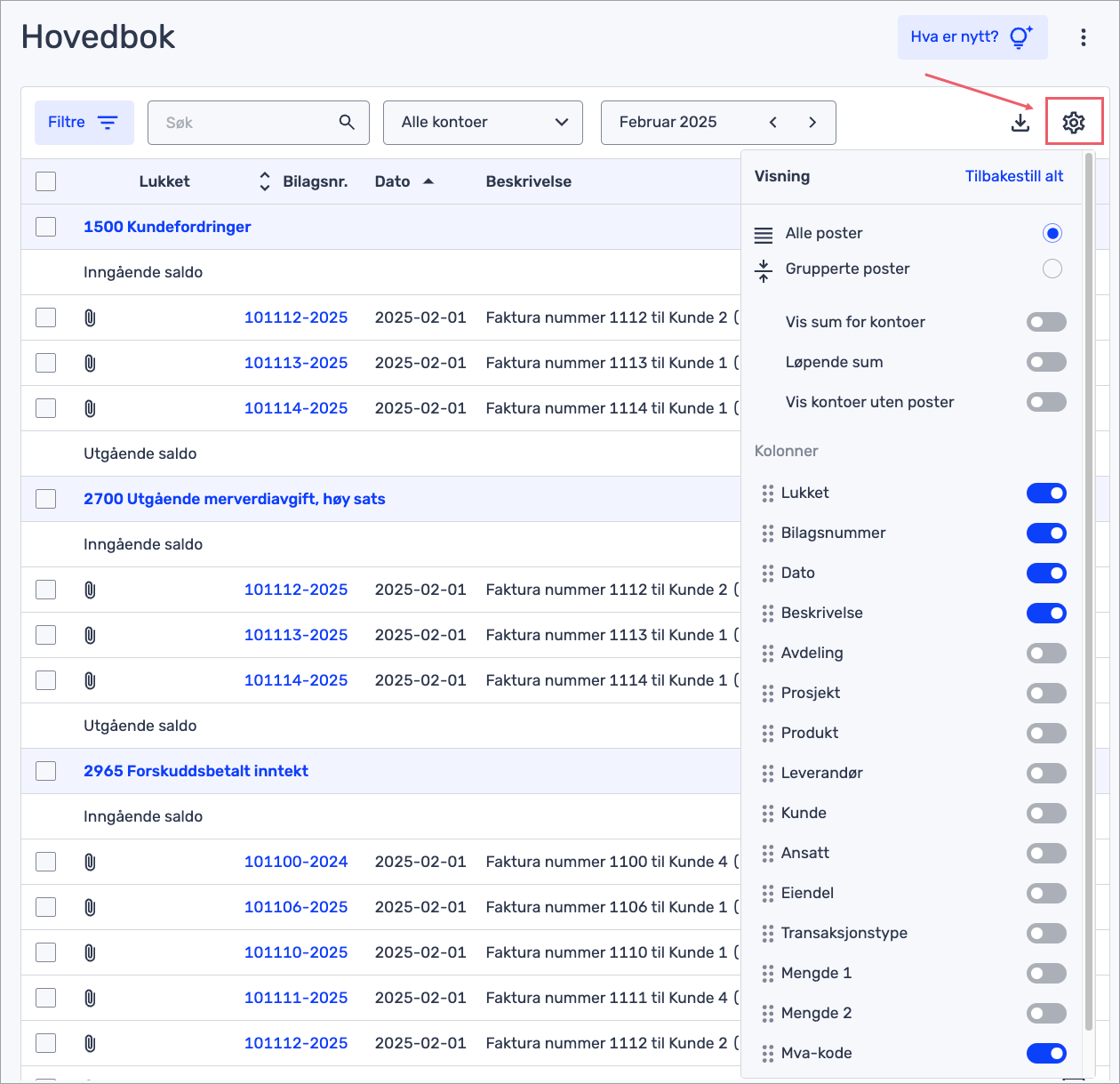The image size is (1120, 1084).
Task: Click the Grupperte poster collapse icon
Action: [764, 271]
